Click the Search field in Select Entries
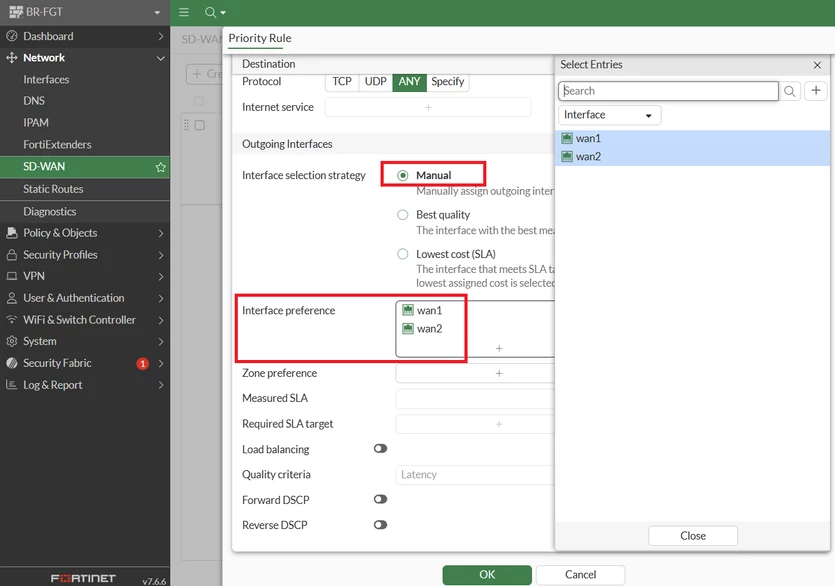 click(x=668, y=91)
